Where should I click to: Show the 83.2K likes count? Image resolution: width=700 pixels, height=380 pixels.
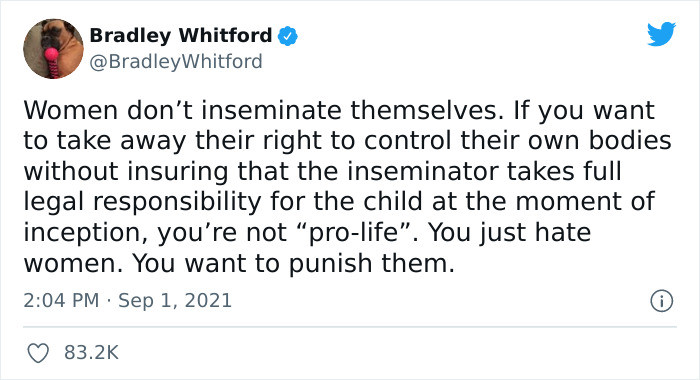pos(92,353)
